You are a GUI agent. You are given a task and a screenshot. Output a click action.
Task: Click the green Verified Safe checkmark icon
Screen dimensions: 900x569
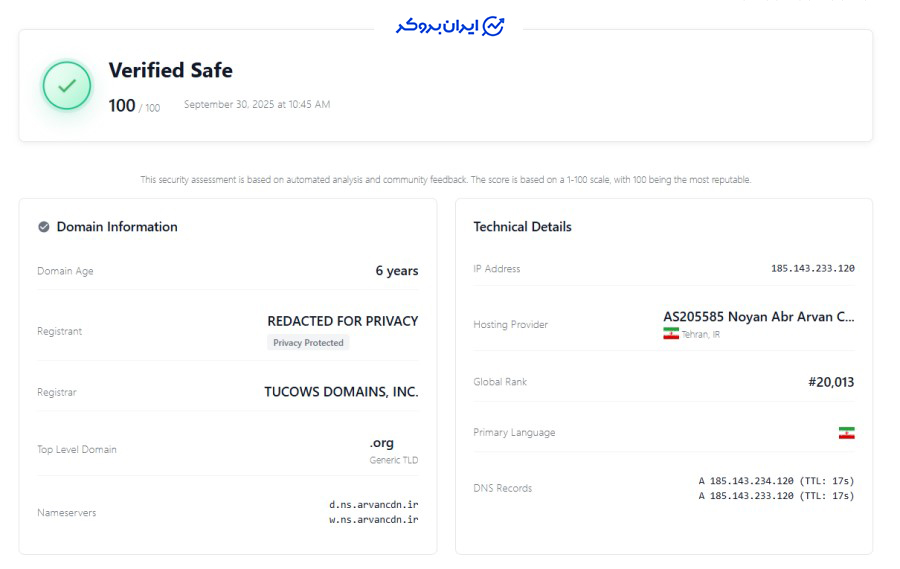point(67,86)
